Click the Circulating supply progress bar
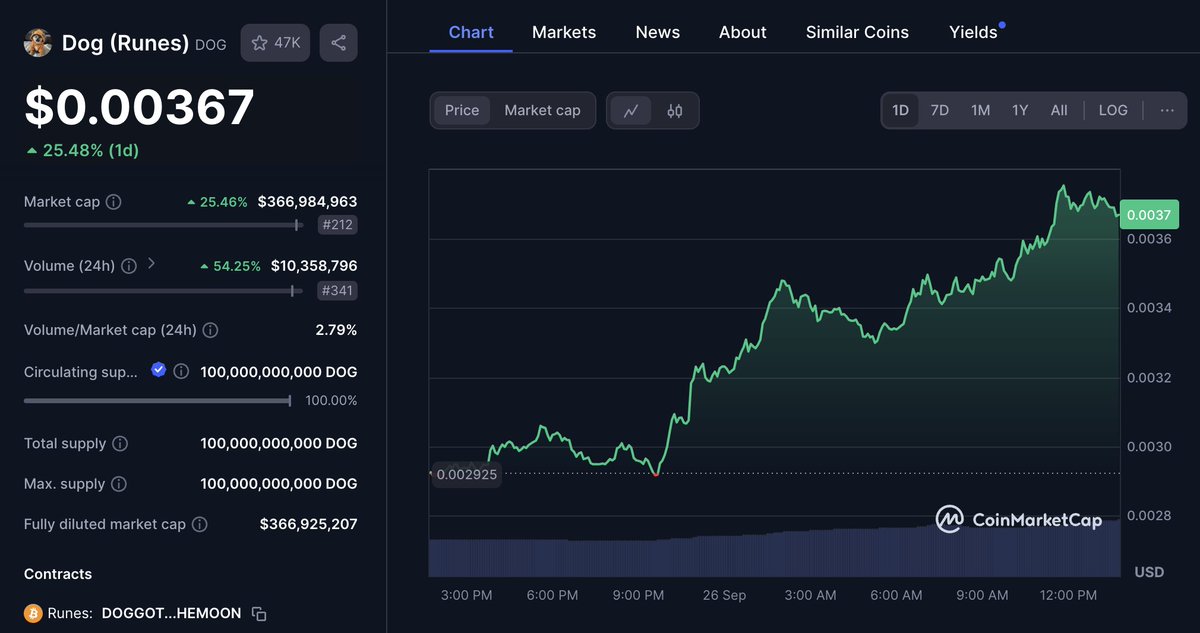The height and width of the screenshot is (633, 1200). [x=157, y=400]
